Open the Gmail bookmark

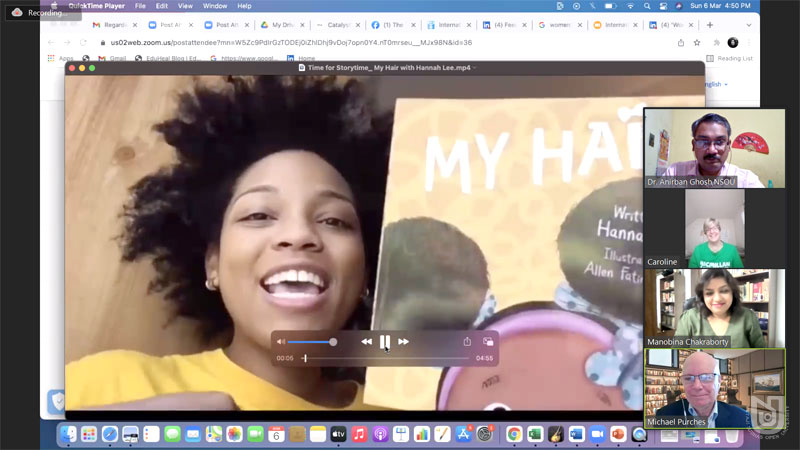point(112,59)
